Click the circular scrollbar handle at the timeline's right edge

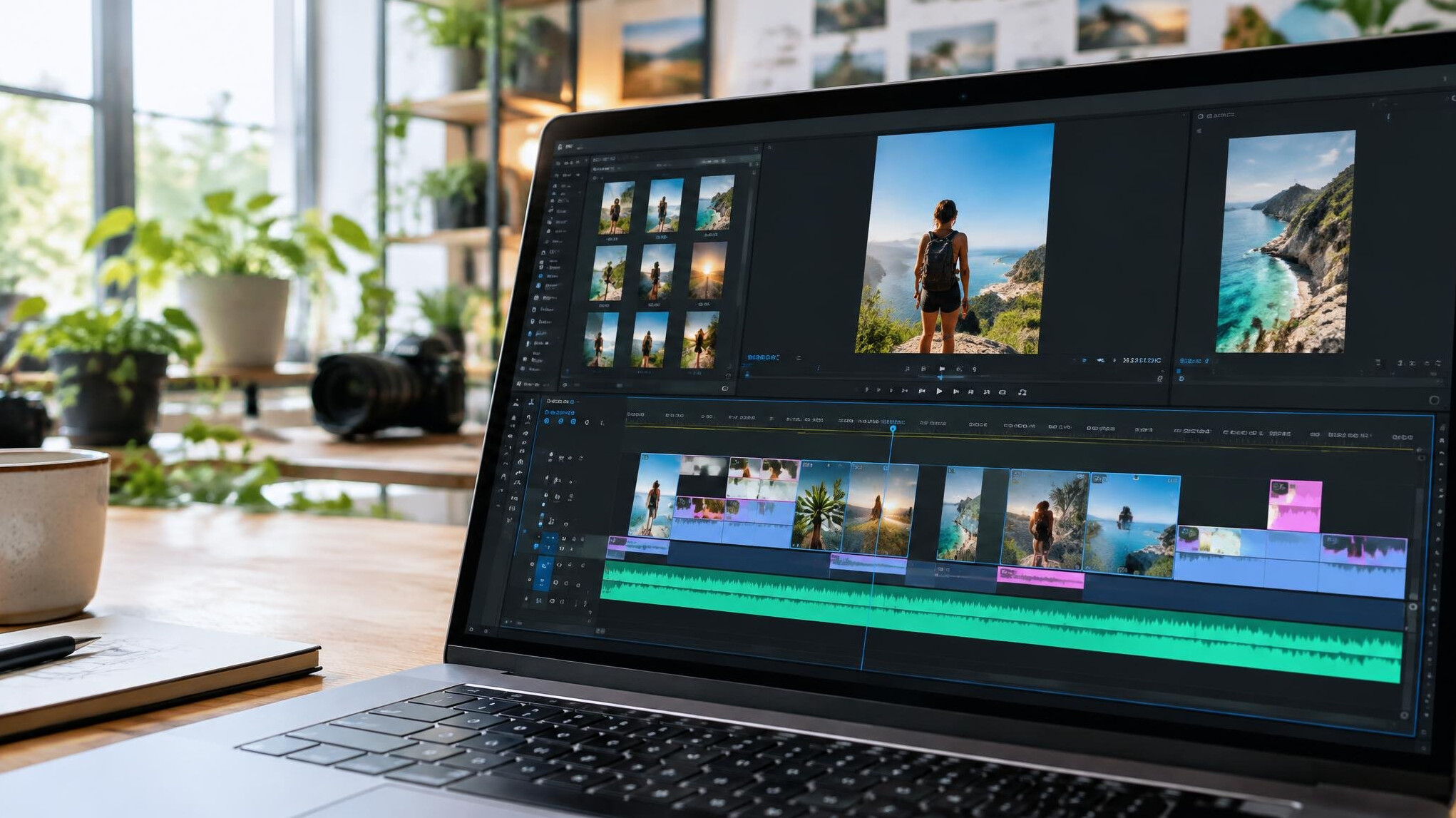coord(1412,607)
